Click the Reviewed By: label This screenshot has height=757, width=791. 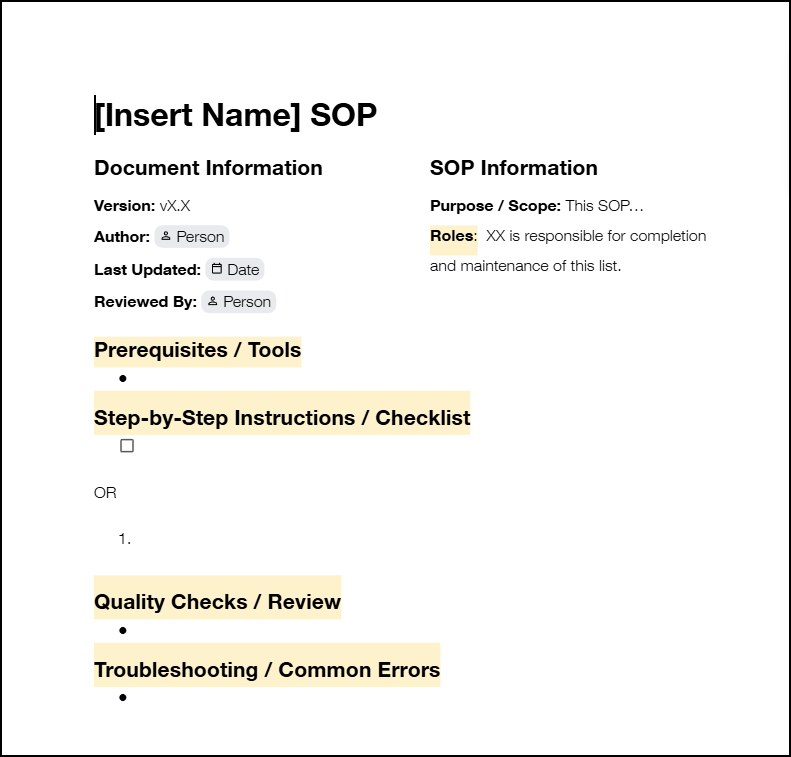click(x=145, y=302)
